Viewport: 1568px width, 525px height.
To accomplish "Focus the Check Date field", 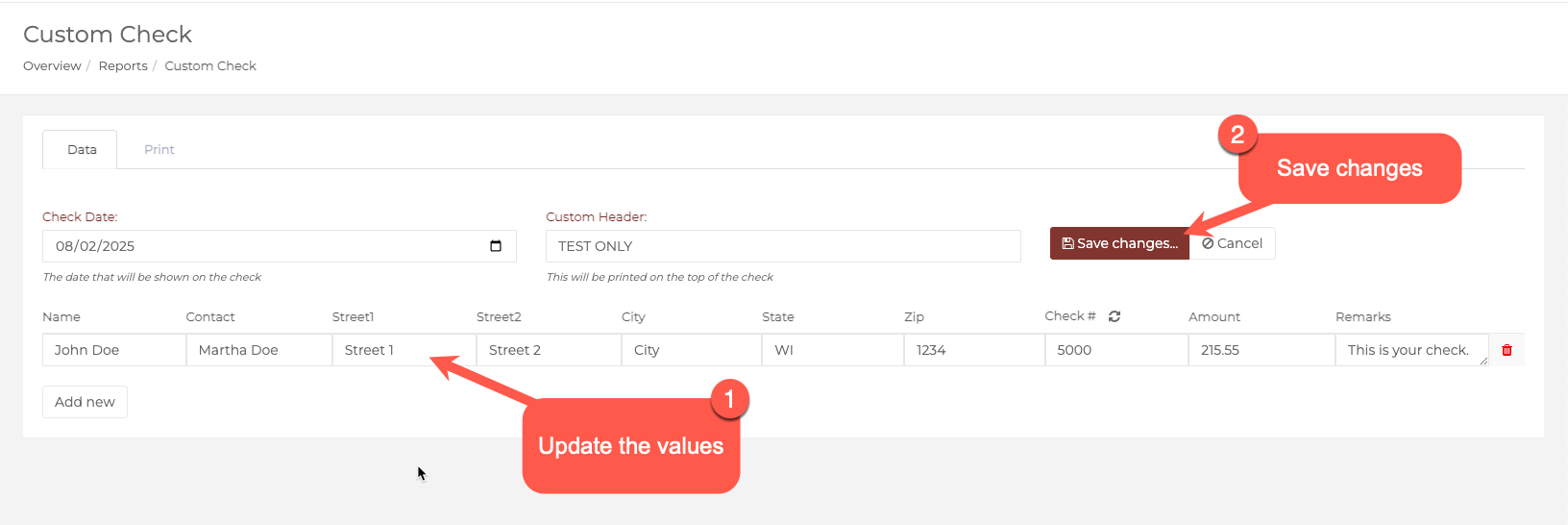I will tap(280, 246).
